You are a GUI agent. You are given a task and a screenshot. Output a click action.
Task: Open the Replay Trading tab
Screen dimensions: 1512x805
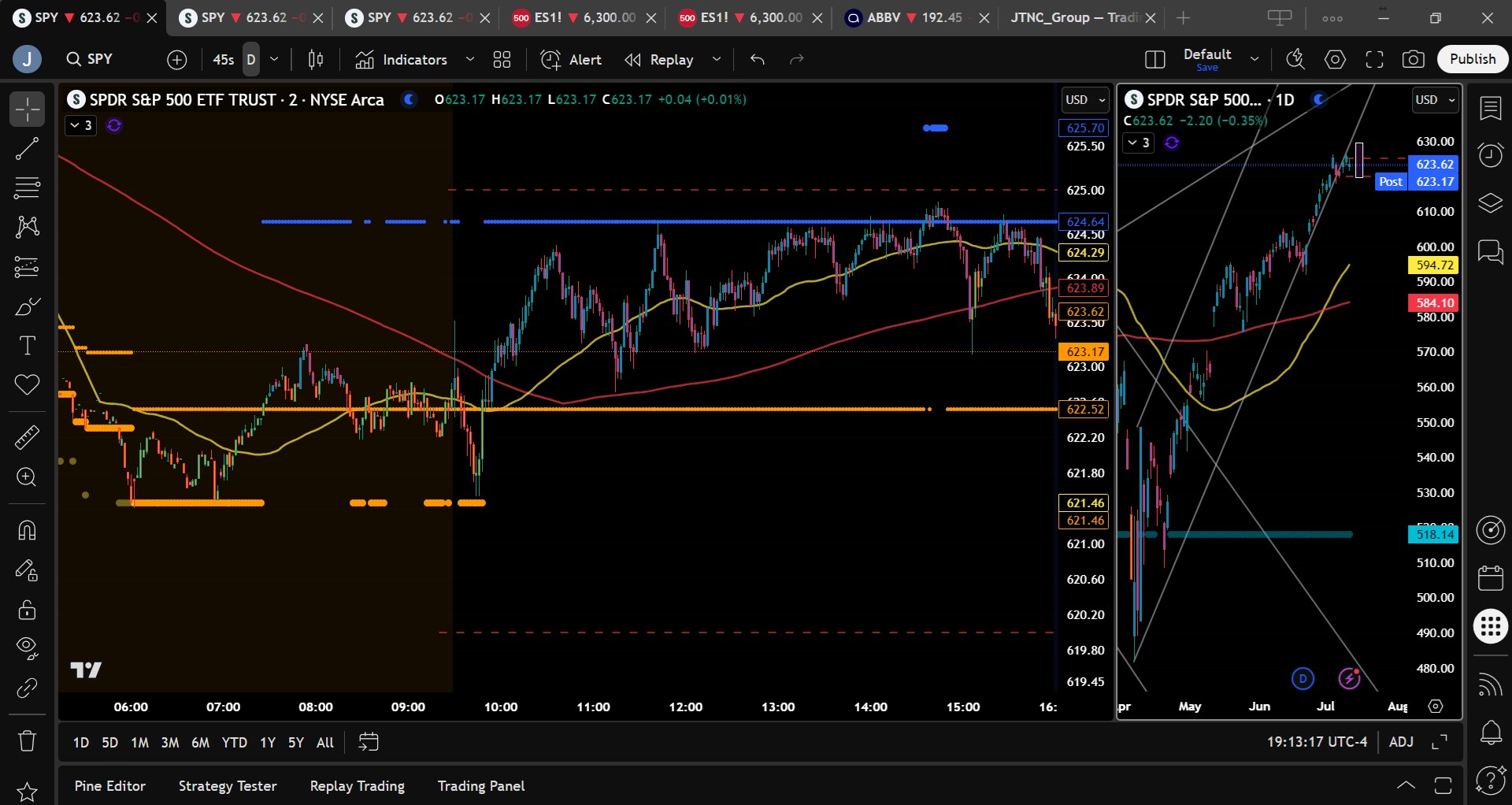(x=358, y=786)
